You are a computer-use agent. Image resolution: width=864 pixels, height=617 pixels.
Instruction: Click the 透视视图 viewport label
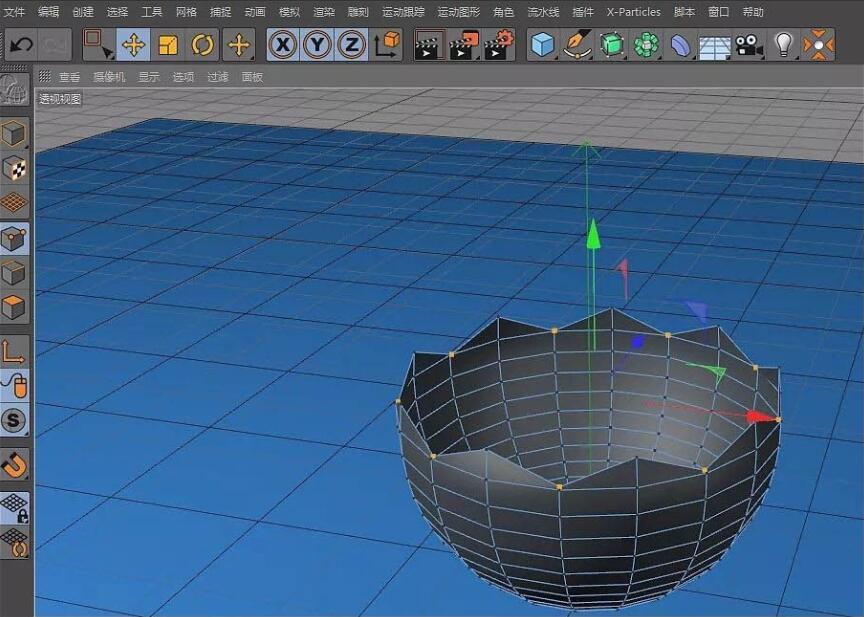[x=60, y=99]
